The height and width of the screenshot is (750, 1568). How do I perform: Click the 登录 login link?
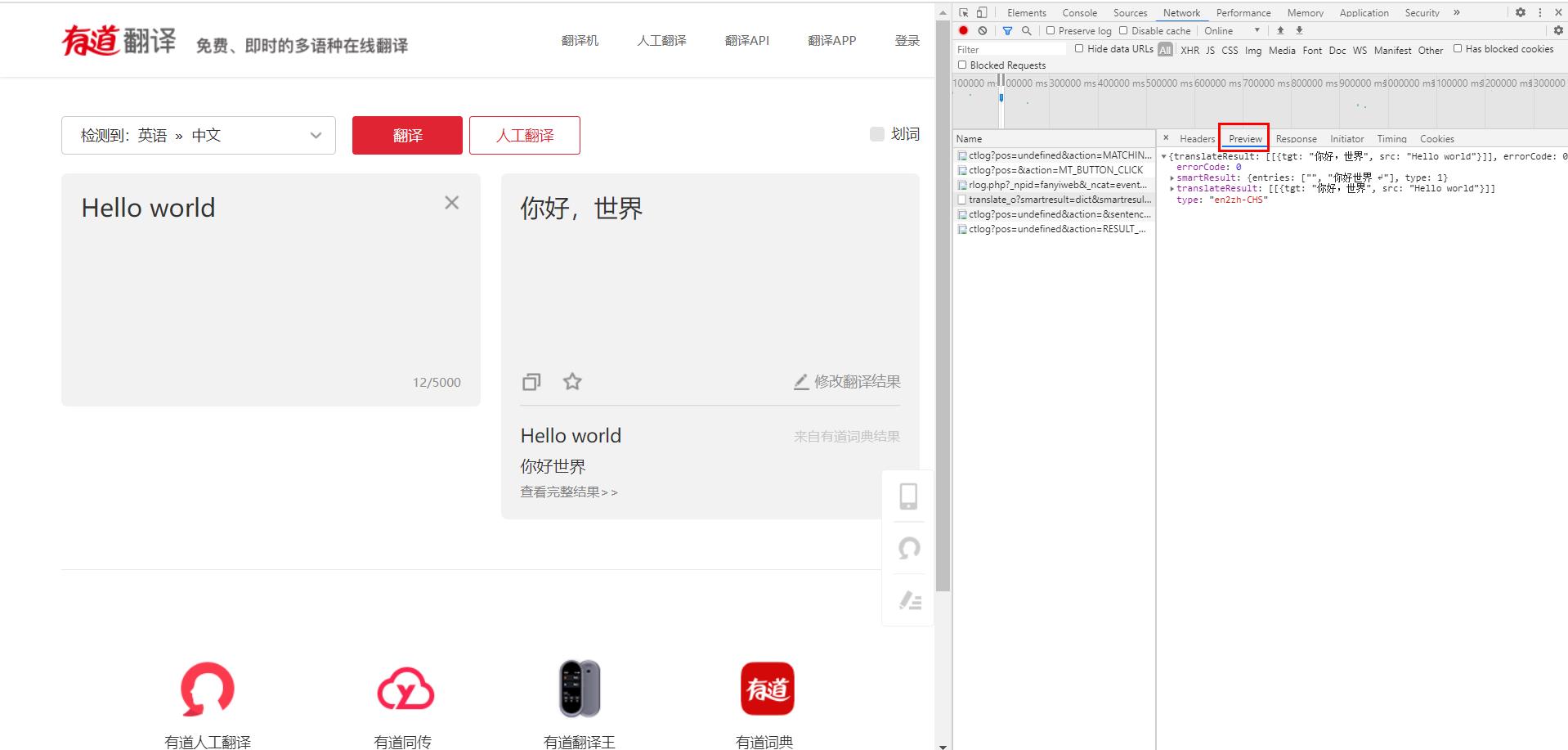pyautogui.click(x=907, y=40)
